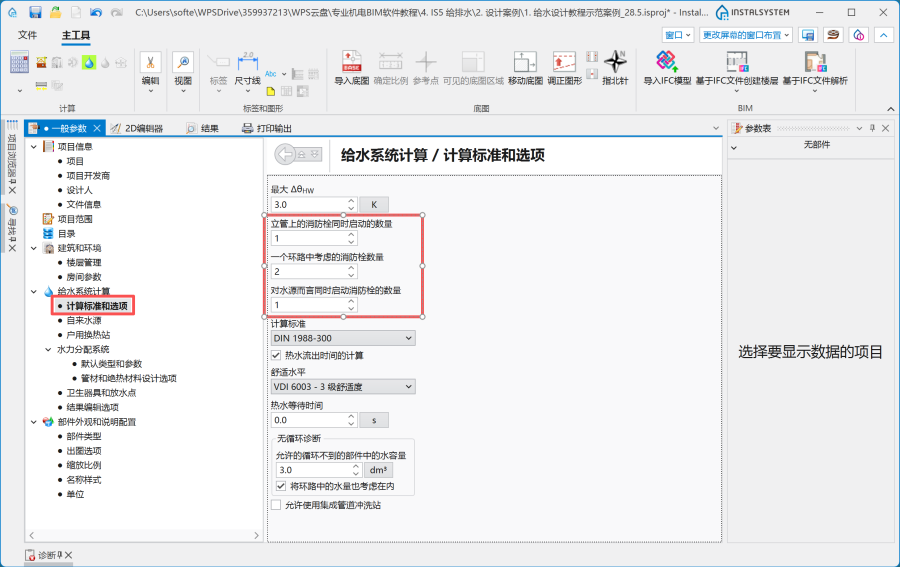Toggle 将环路中的水量也考虑在内 checkbox
This screenshot has width=900, height=567.
[x=282, y=486]
